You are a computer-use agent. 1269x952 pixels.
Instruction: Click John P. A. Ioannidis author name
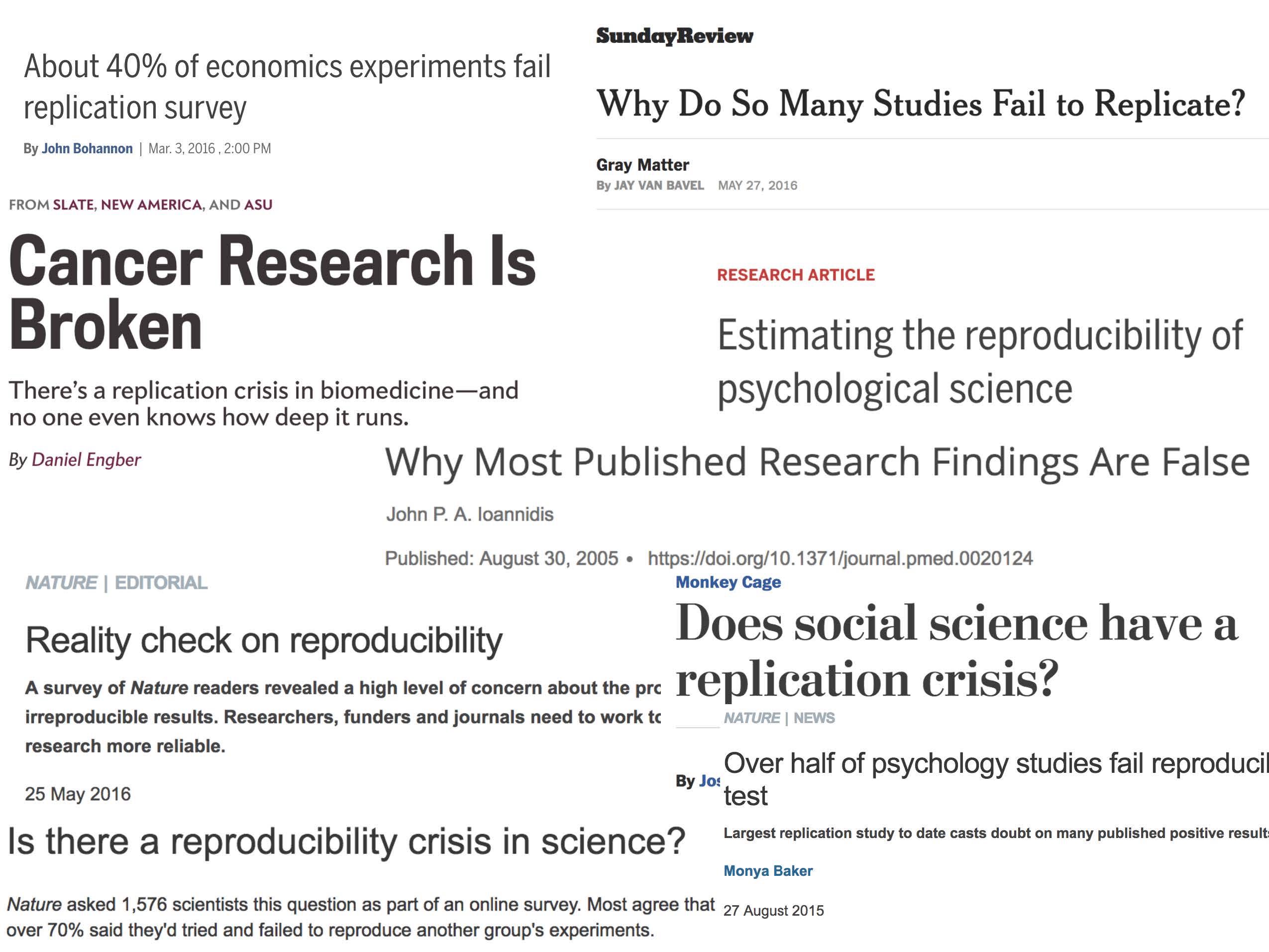pyautogui.click(x=470, y=514)
